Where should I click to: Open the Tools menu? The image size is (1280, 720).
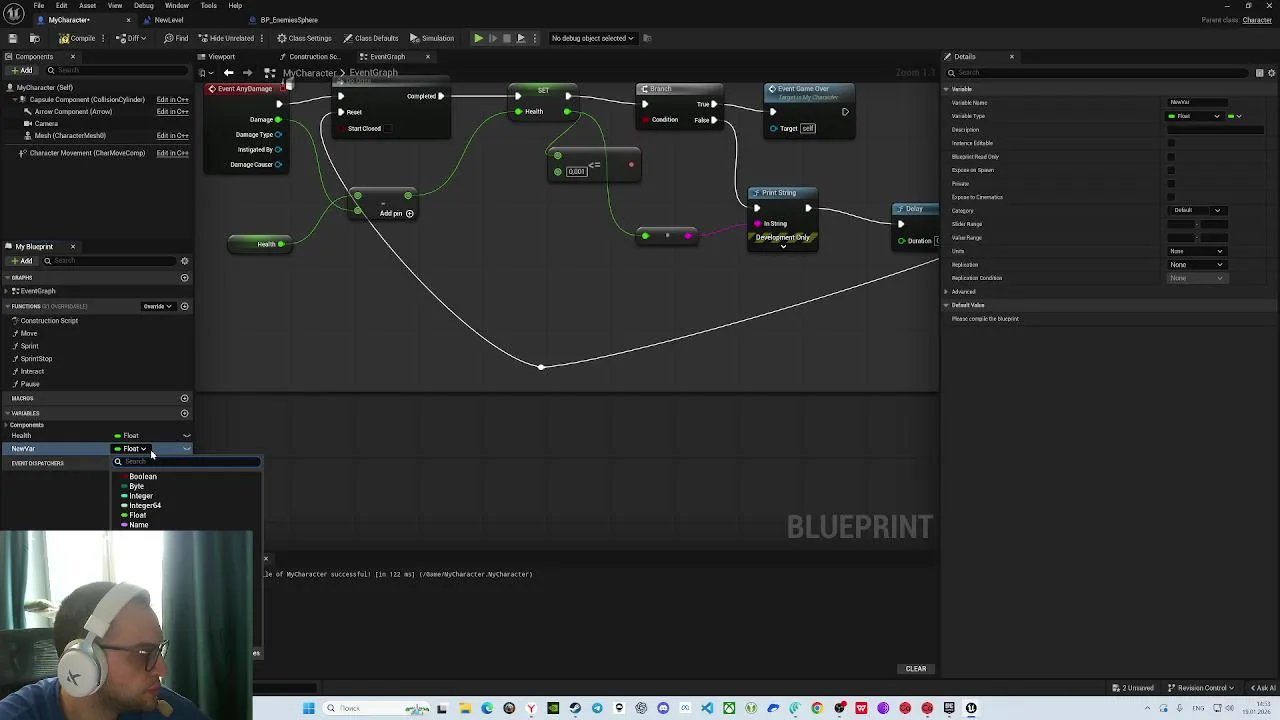208,5
